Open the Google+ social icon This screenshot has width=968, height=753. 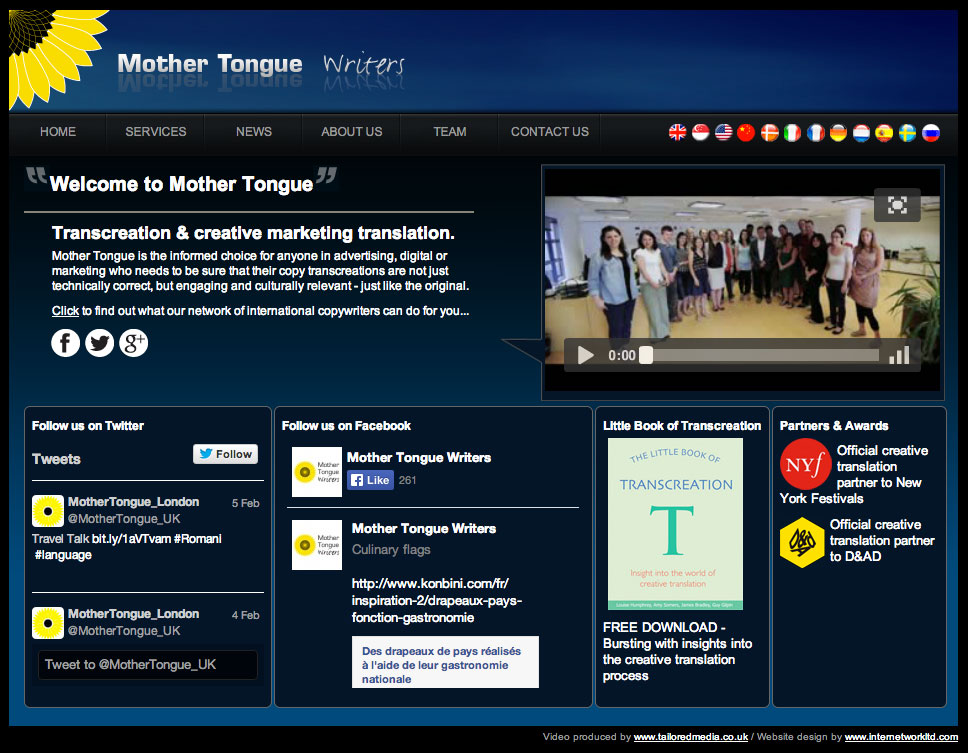click(133, 343)
